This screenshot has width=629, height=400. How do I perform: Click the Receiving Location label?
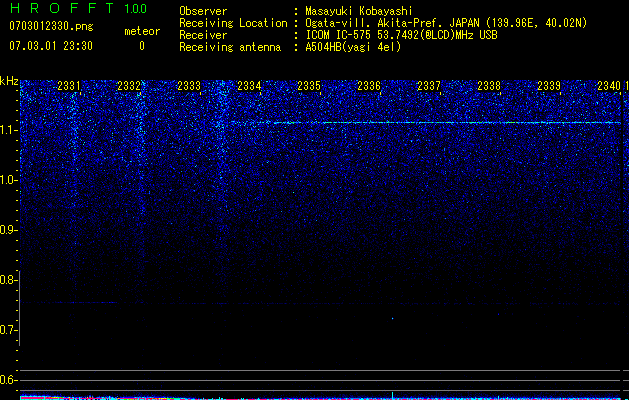coord(233,23)
